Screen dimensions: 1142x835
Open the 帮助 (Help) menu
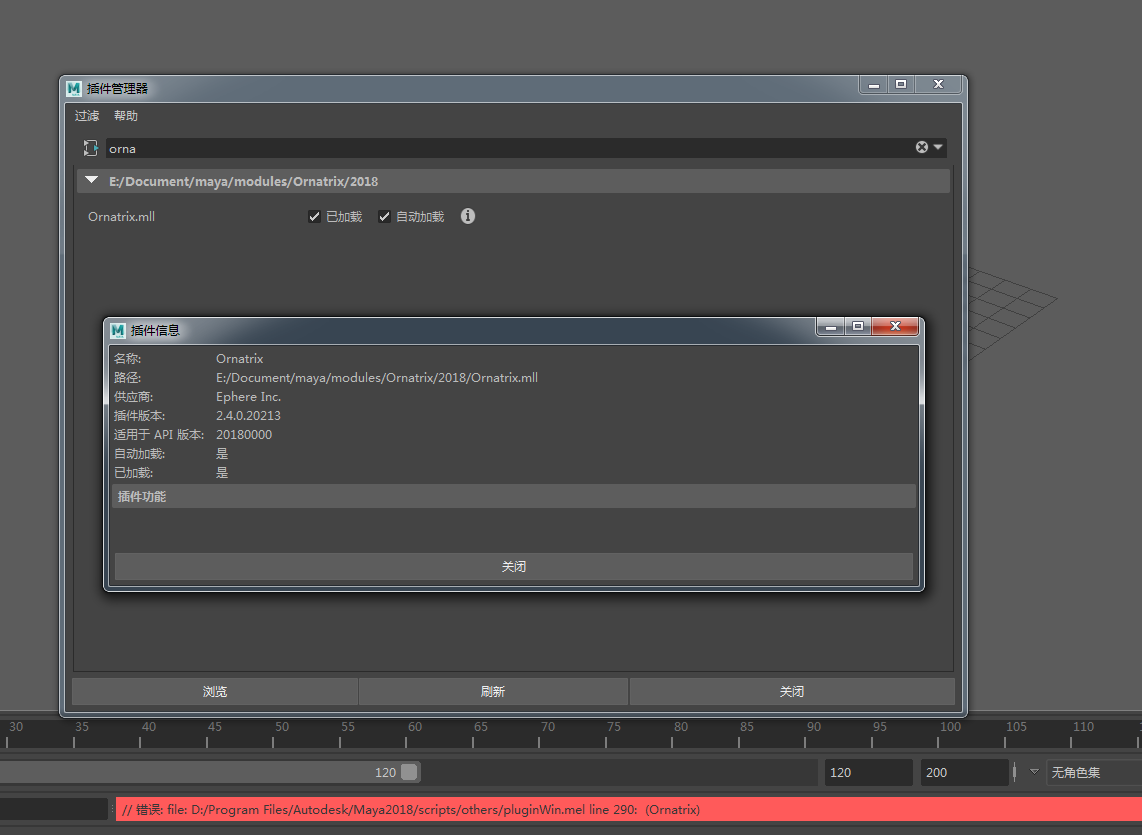tap(126, 116)
